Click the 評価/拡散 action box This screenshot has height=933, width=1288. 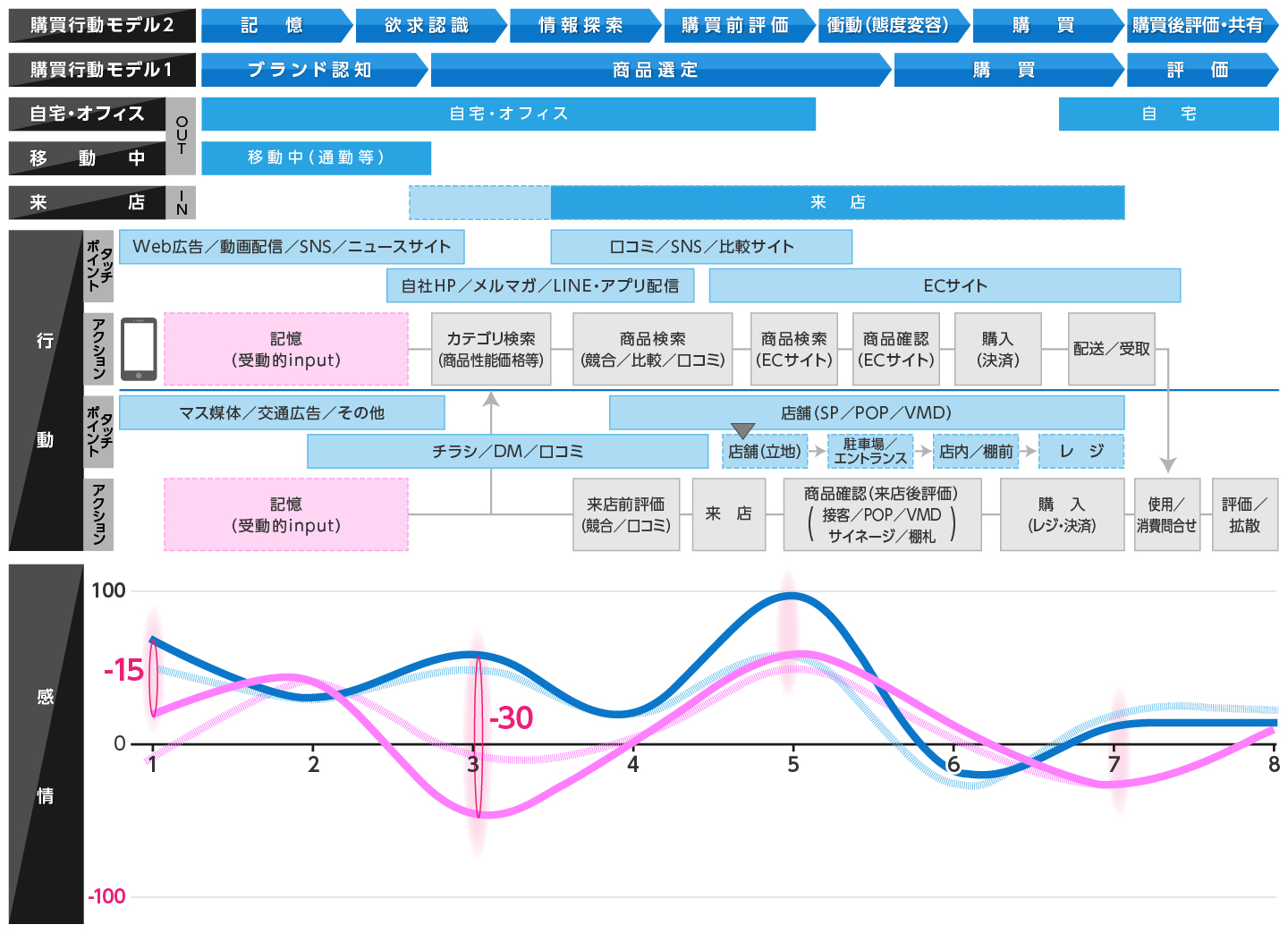1244,514
